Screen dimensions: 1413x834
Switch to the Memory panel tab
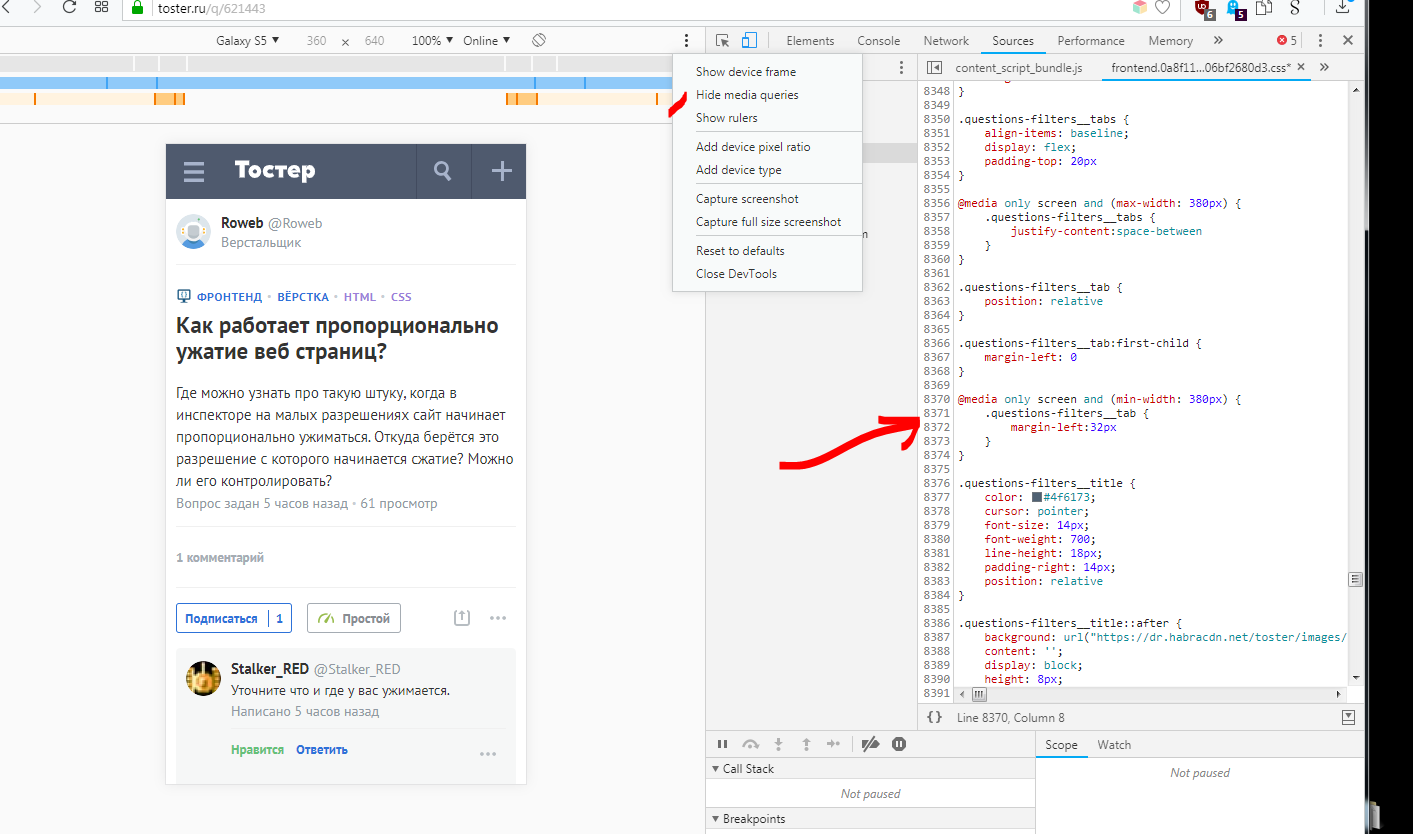point(1170,41)
